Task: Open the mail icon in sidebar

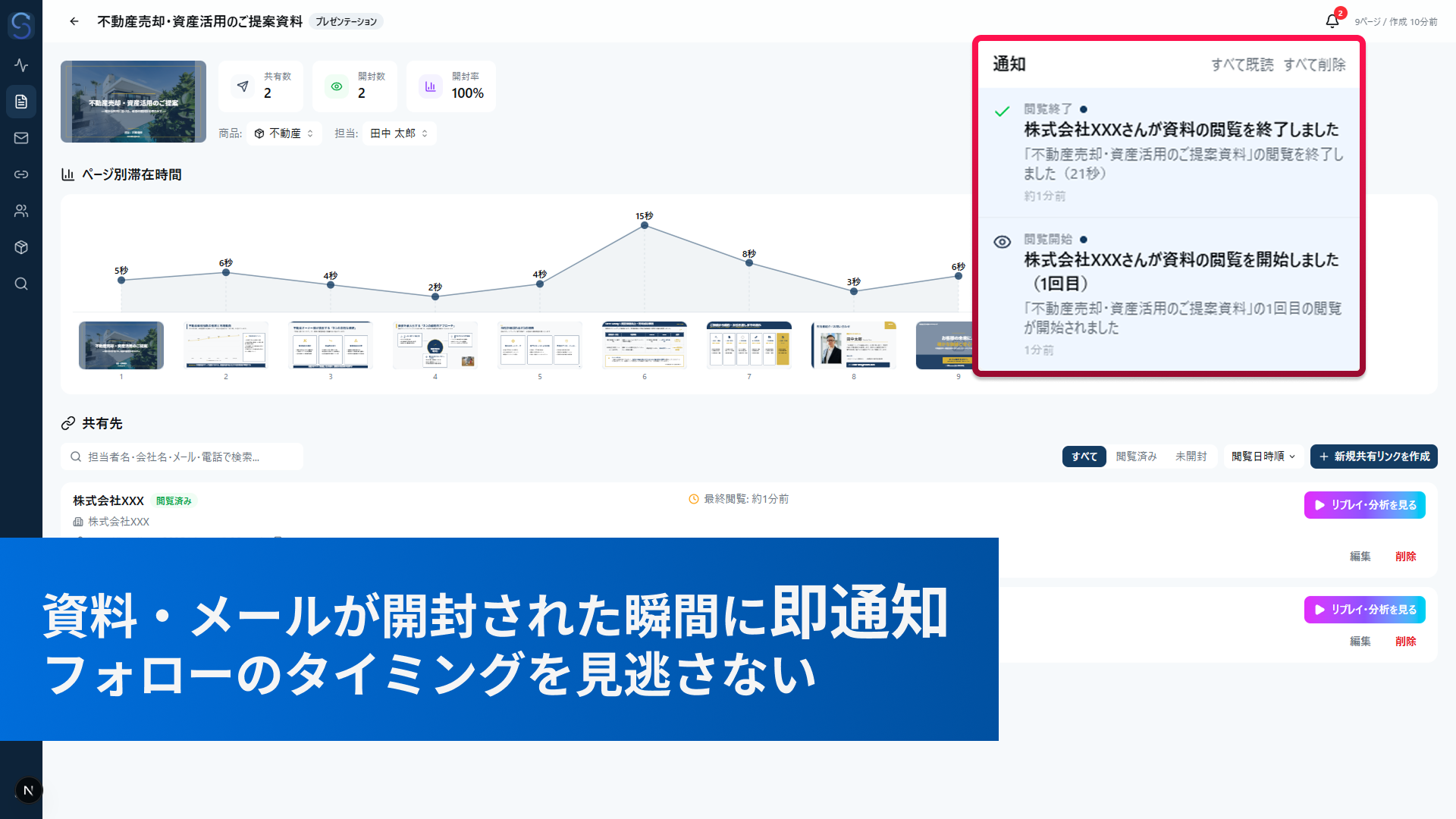Action: pyautogui.click(x=21, y=138)
